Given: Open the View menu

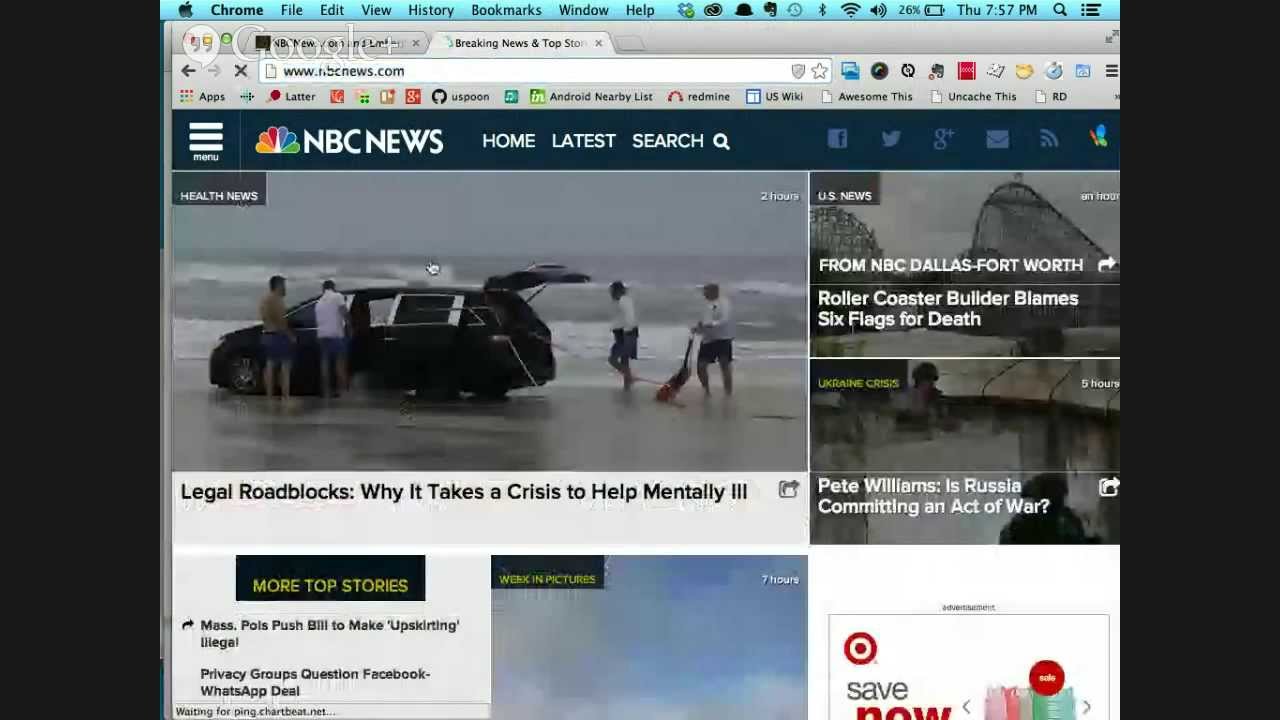Looking at the screenshot, I should [376, 10].
